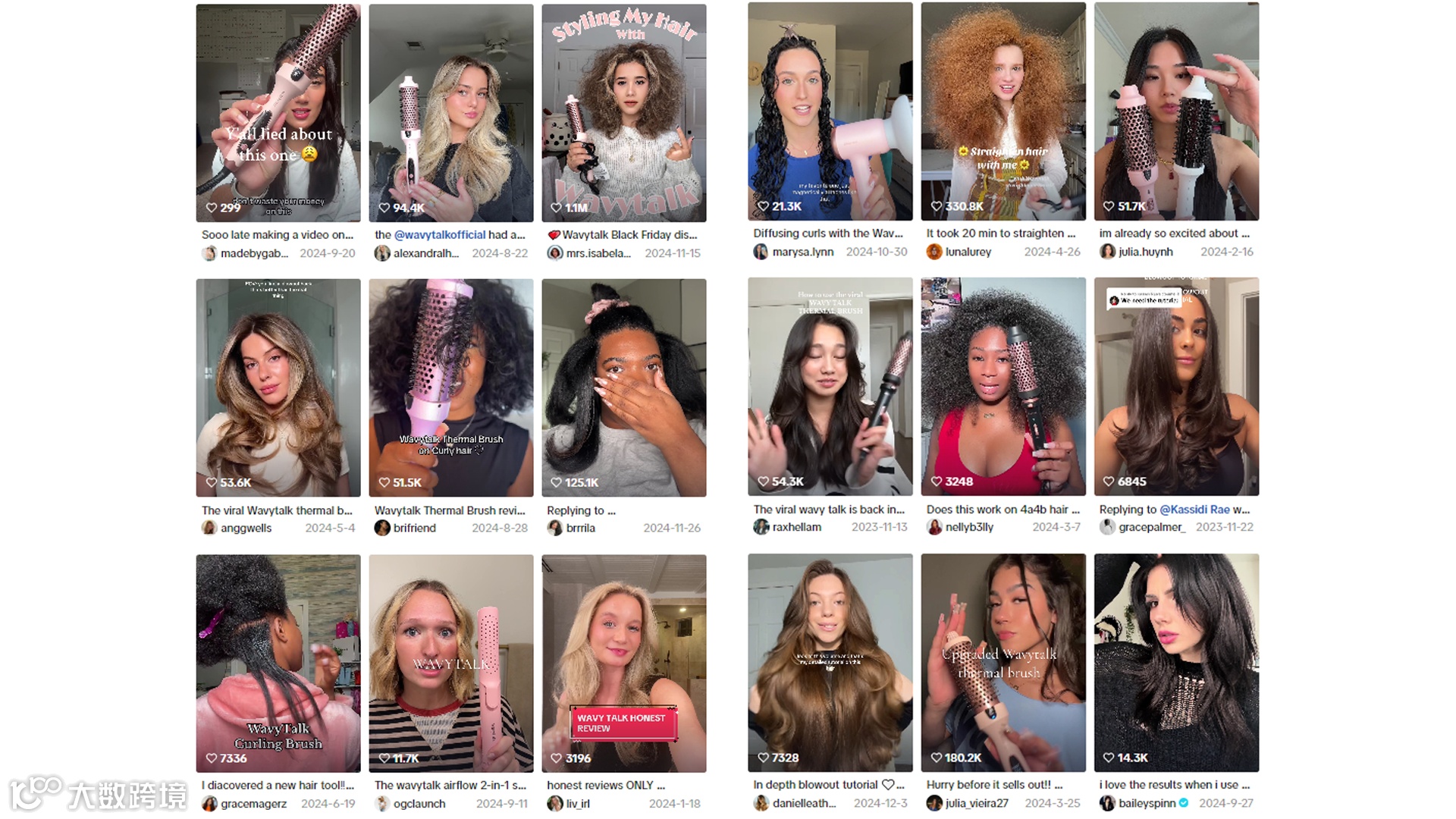Open the anggwells username link
Viewport: 1456px width, 819px height.
[x=246, y=528]
